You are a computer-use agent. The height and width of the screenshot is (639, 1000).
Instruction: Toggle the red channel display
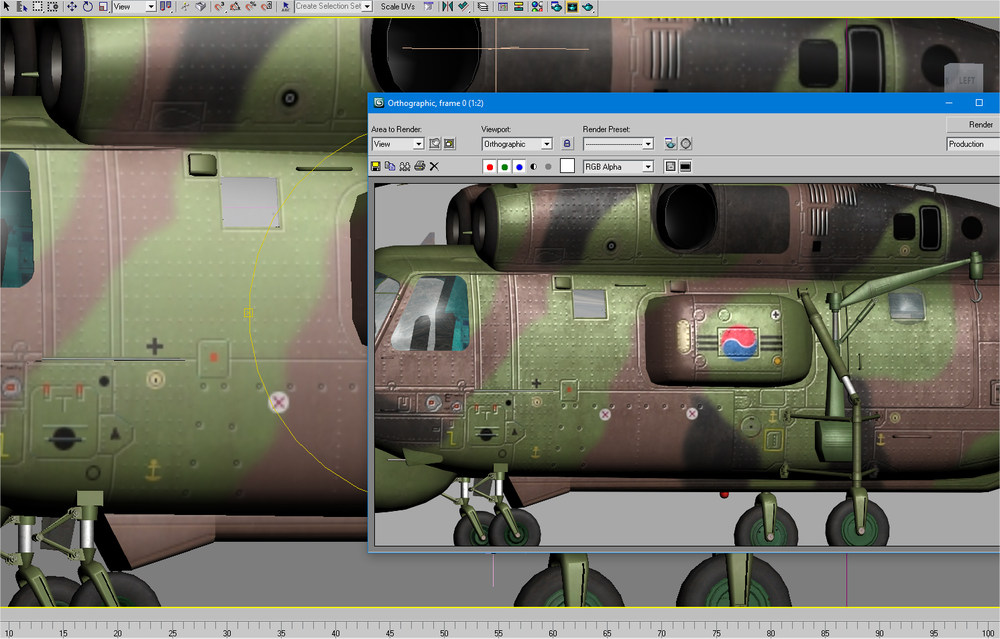pyautogui.click(x=490, y=166)
